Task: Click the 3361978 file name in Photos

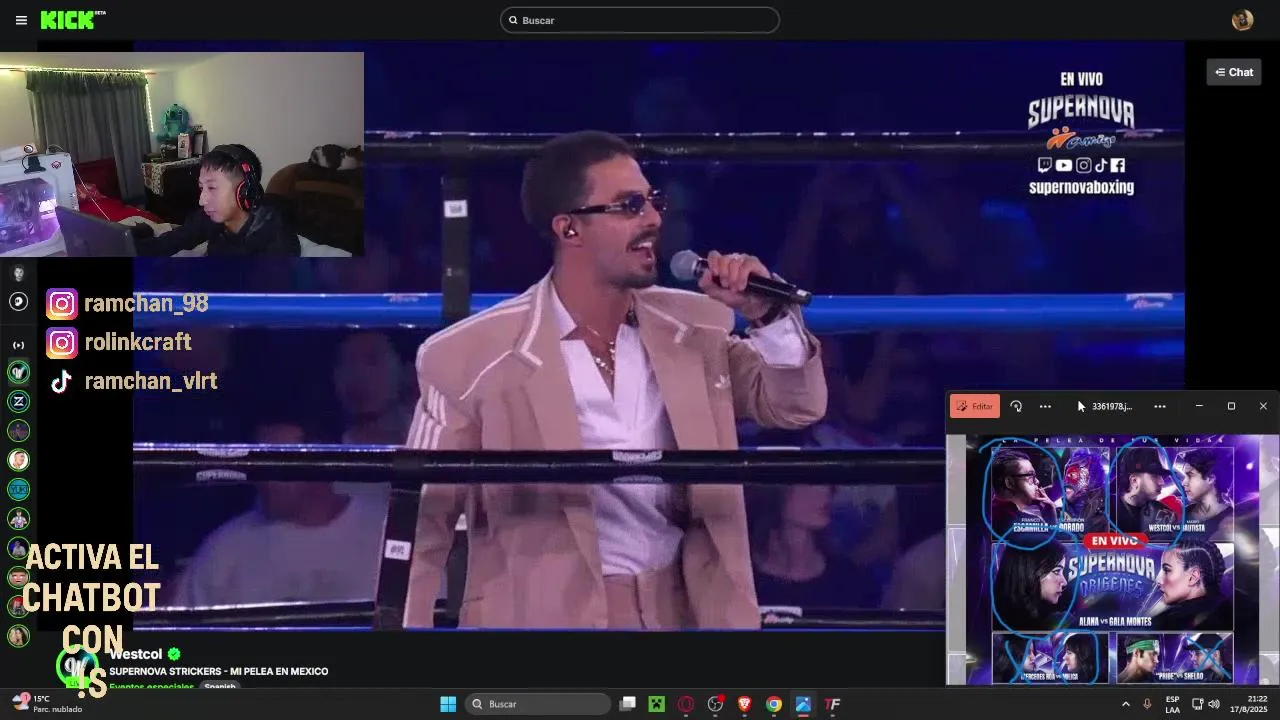Action: [1112, 406]
